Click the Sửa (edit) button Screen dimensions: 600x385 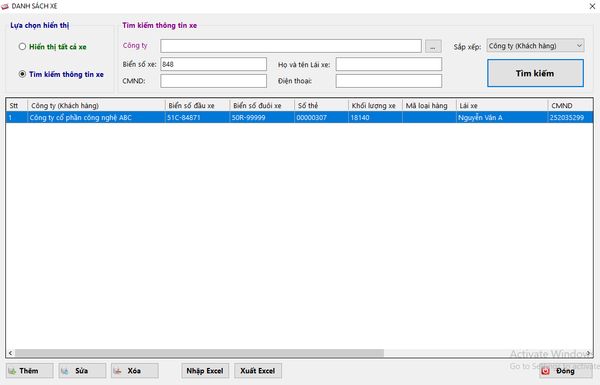tap(82, 371)
